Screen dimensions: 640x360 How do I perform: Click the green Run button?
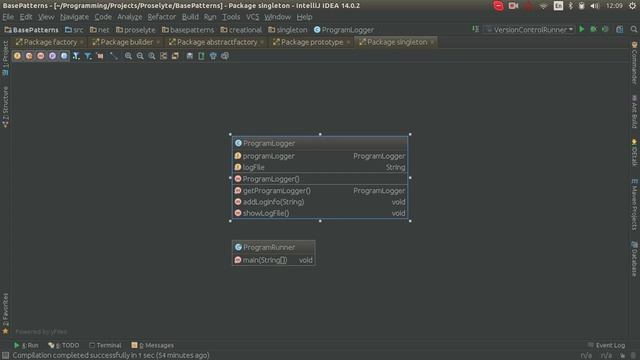[582, 29]
